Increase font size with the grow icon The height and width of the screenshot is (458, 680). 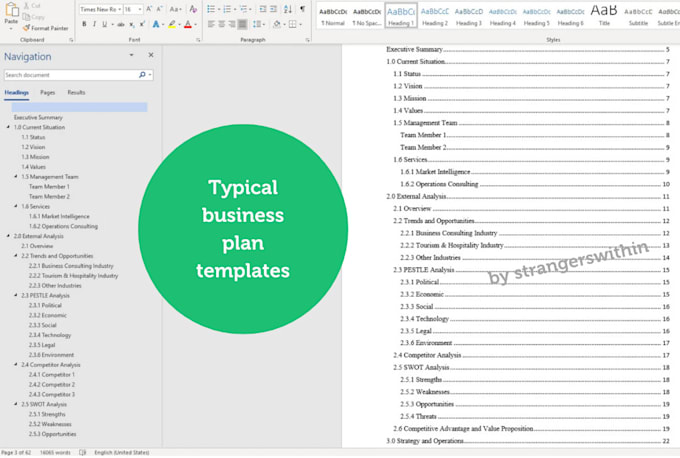coord(149,9)
